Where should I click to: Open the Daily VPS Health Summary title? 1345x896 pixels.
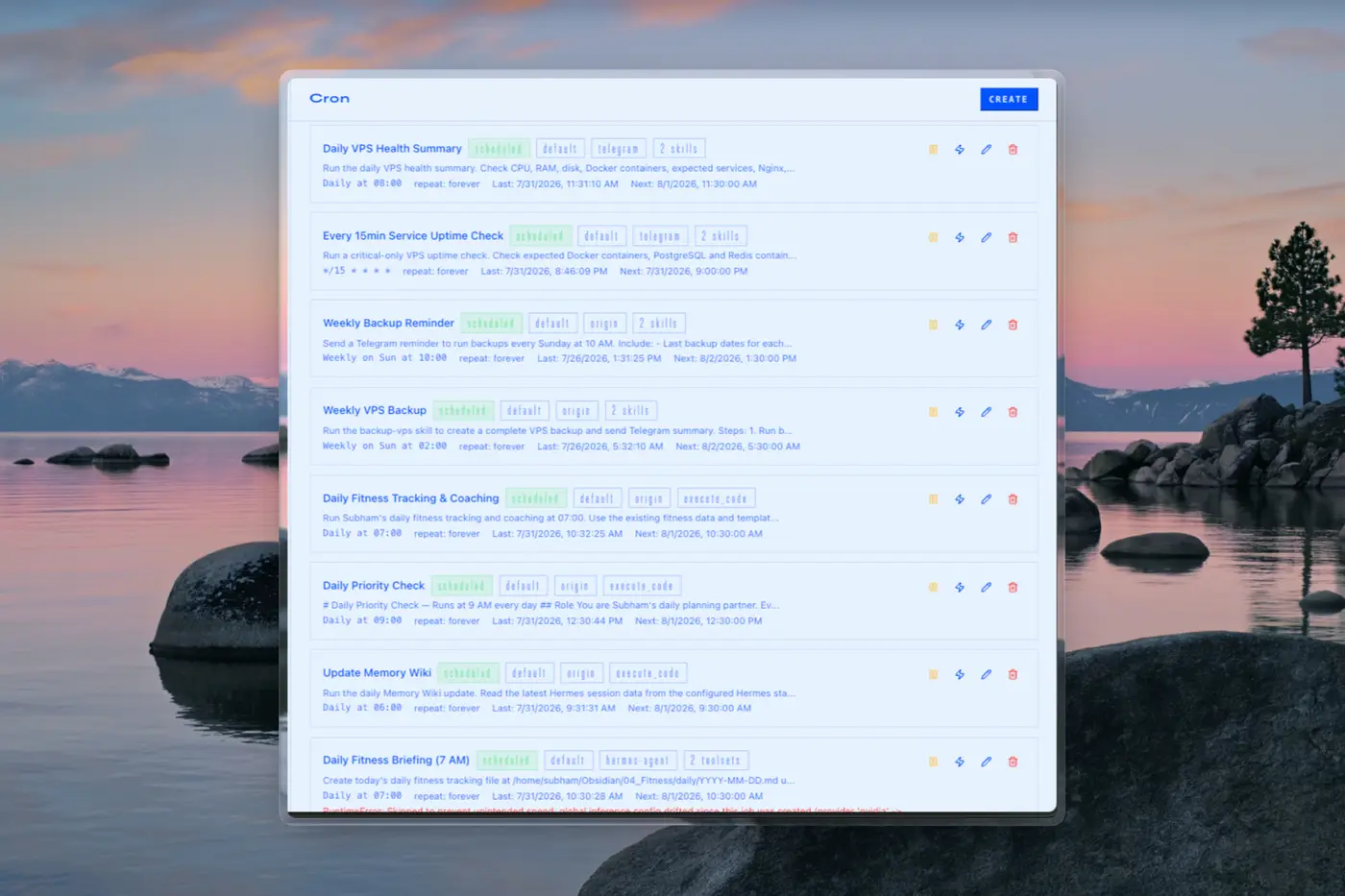pos(392,149)
